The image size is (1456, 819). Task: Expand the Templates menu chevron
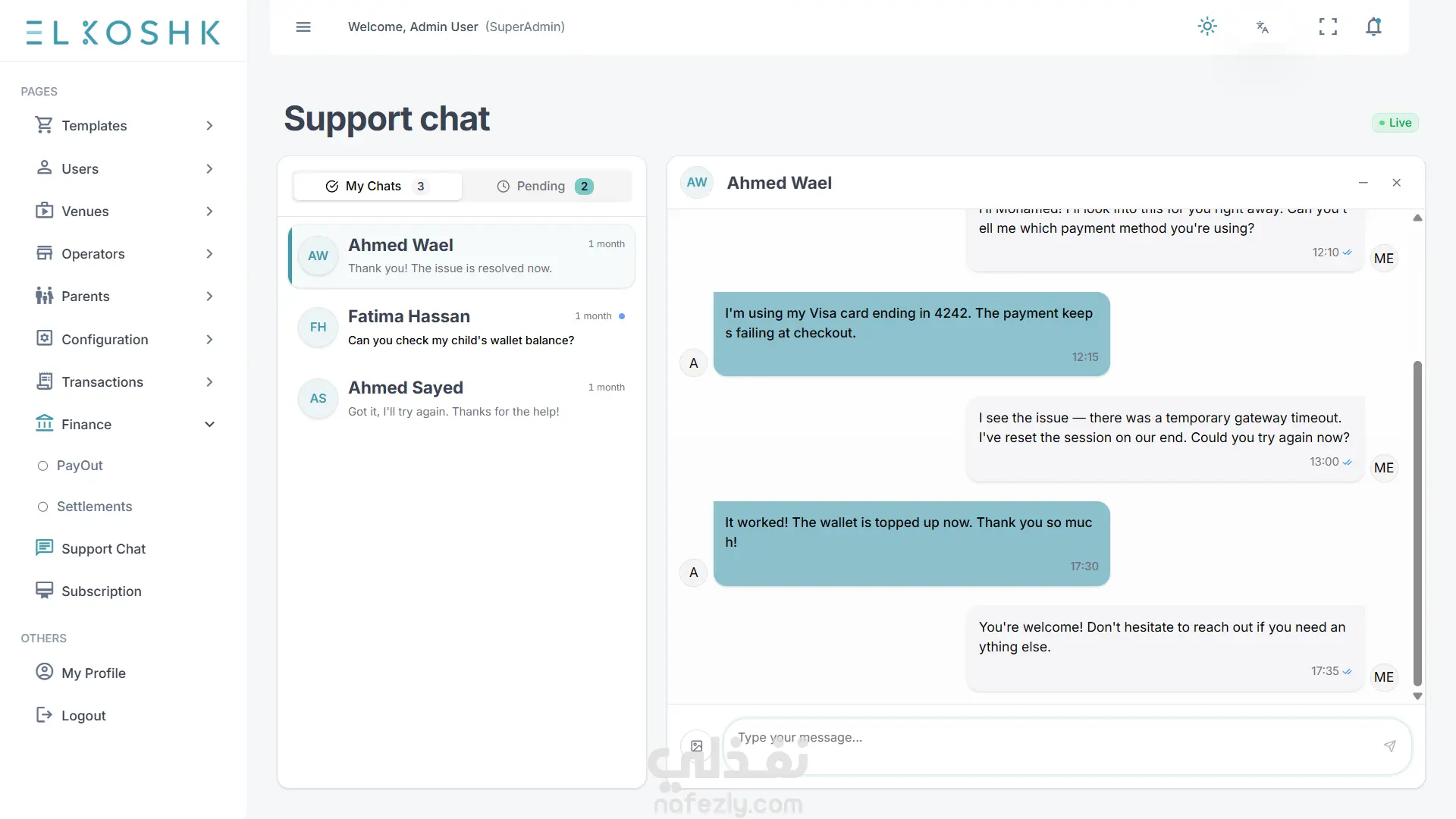(x=209, y=126)
